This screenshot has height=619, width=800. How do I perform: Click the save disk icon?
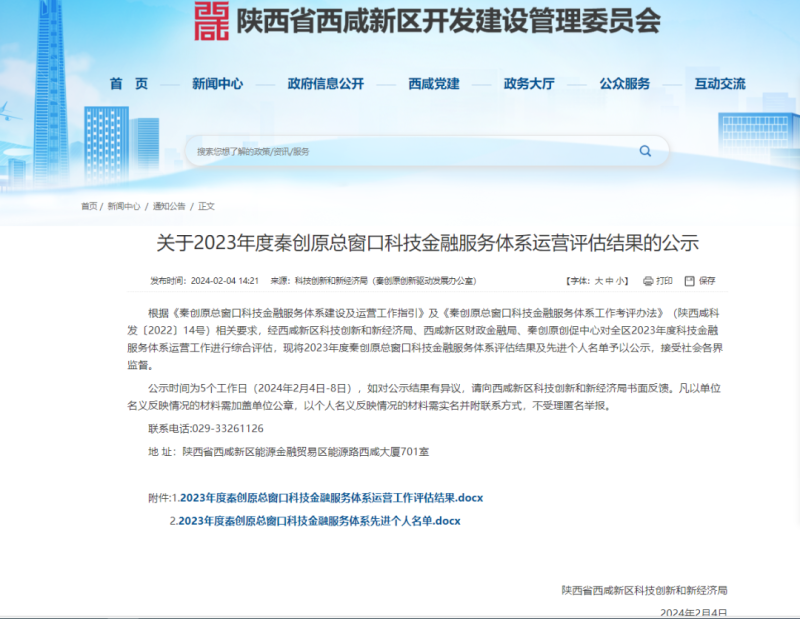(x=690, y=281)
